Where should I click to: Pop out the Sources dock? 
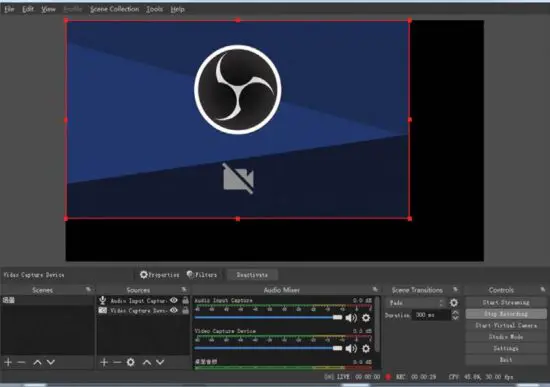tap(184, 289)
